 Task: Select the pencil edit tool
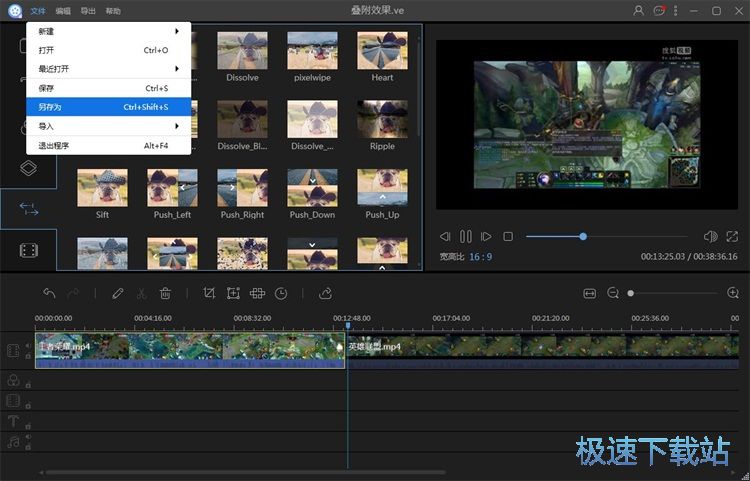click(118, 293)
